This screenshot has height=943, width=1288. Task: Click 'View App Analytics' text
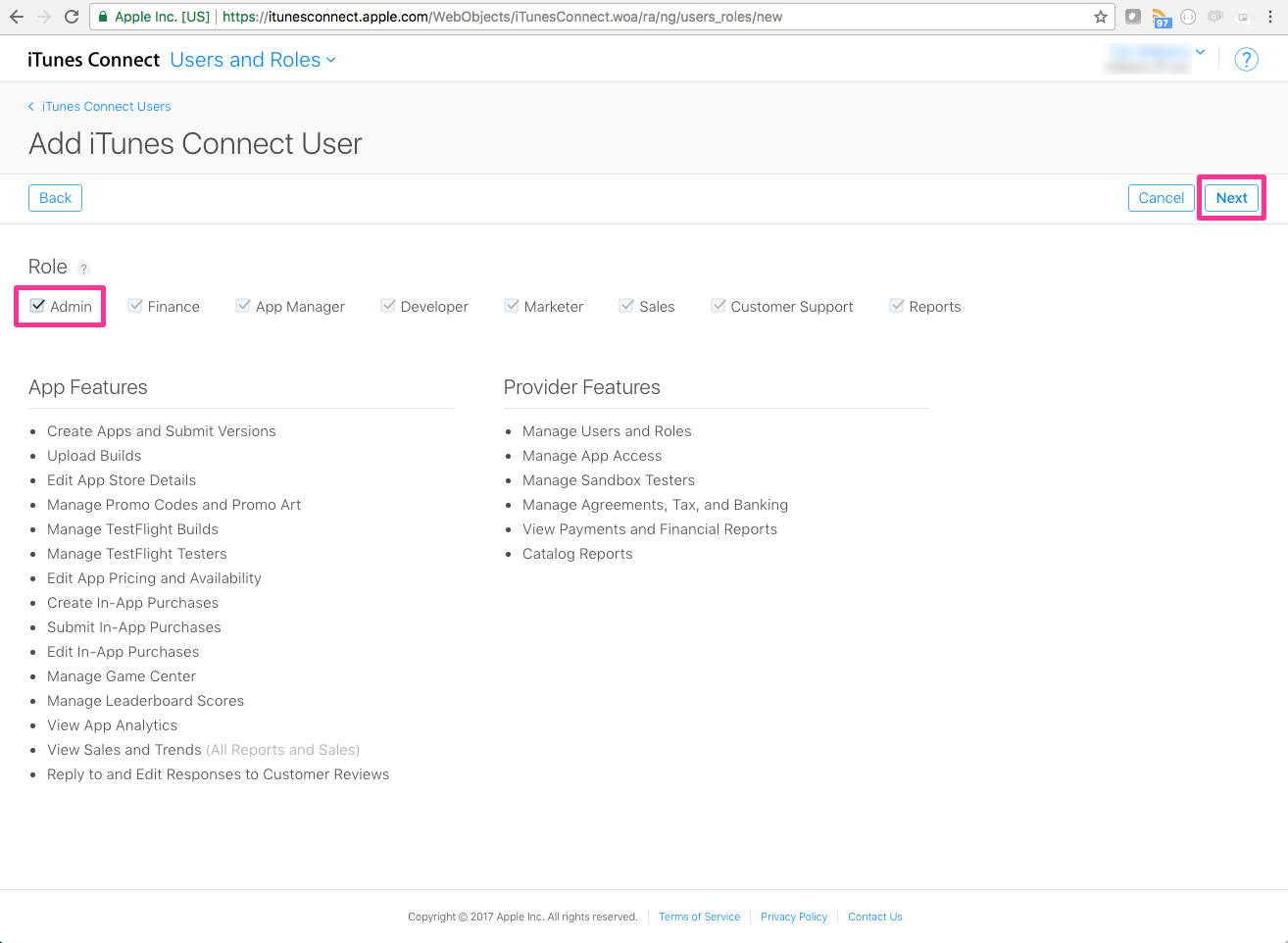113,725
